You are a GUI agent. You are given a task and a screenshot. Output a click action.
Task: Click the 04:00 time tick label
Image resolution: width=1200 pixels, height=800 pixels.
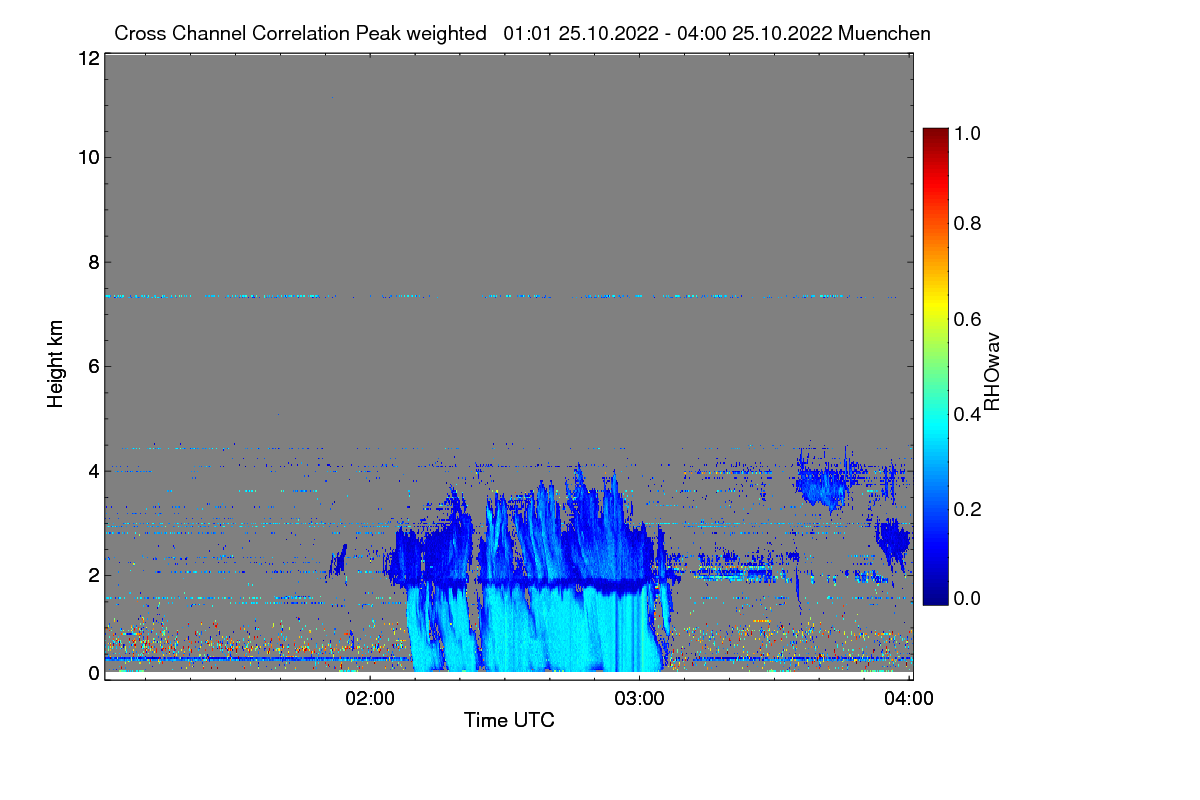point(909,698)
